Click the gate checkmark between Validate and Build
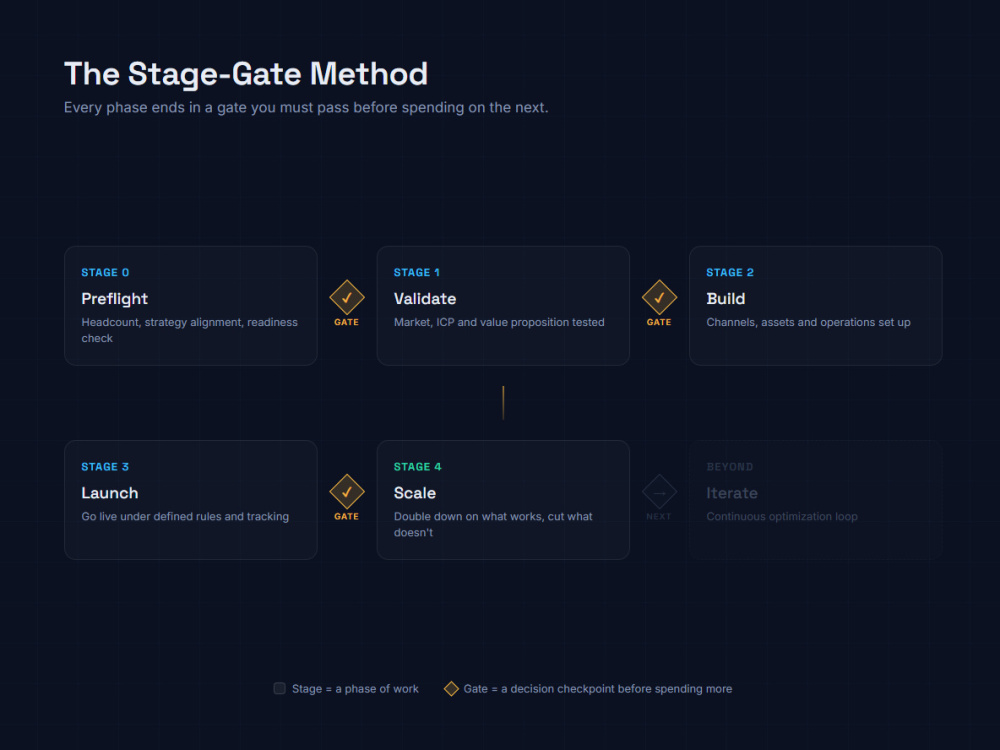This screenshot has width=1000, height=750. click(x=659, y=298)
